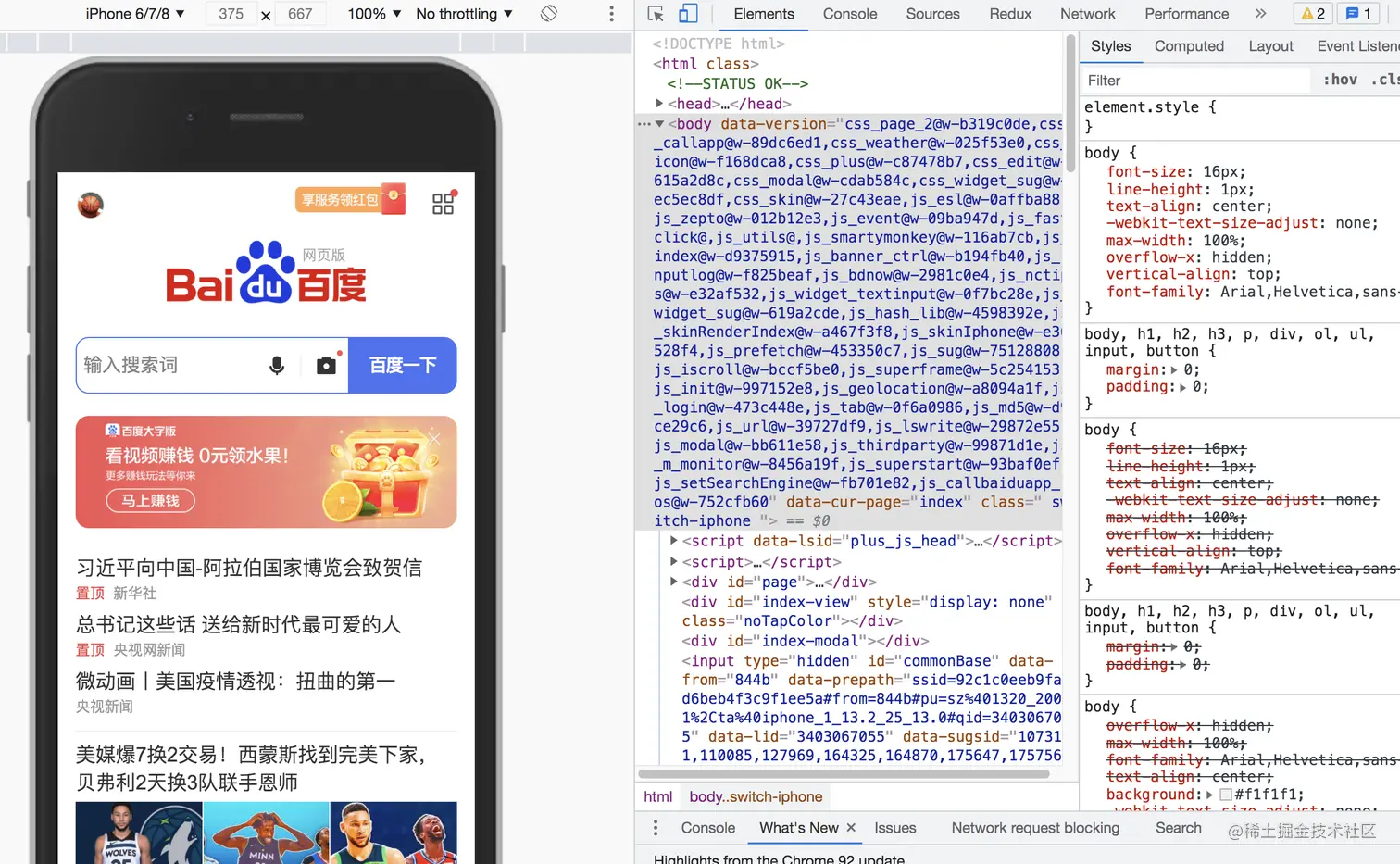
Task: Select the inspect element picker tool
Action: point(656,14)
